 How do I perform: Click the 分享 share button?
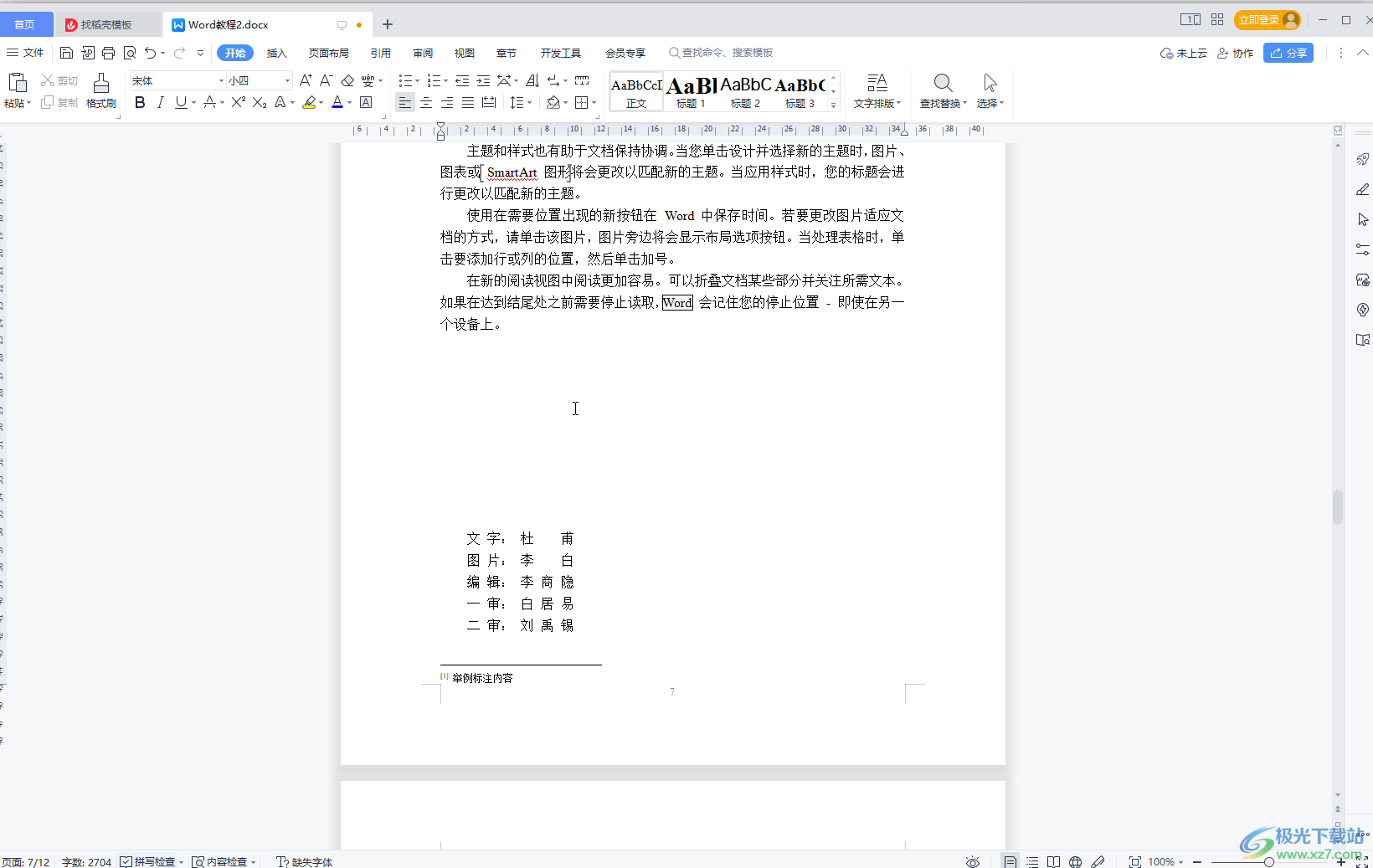tap(1288, 53)
